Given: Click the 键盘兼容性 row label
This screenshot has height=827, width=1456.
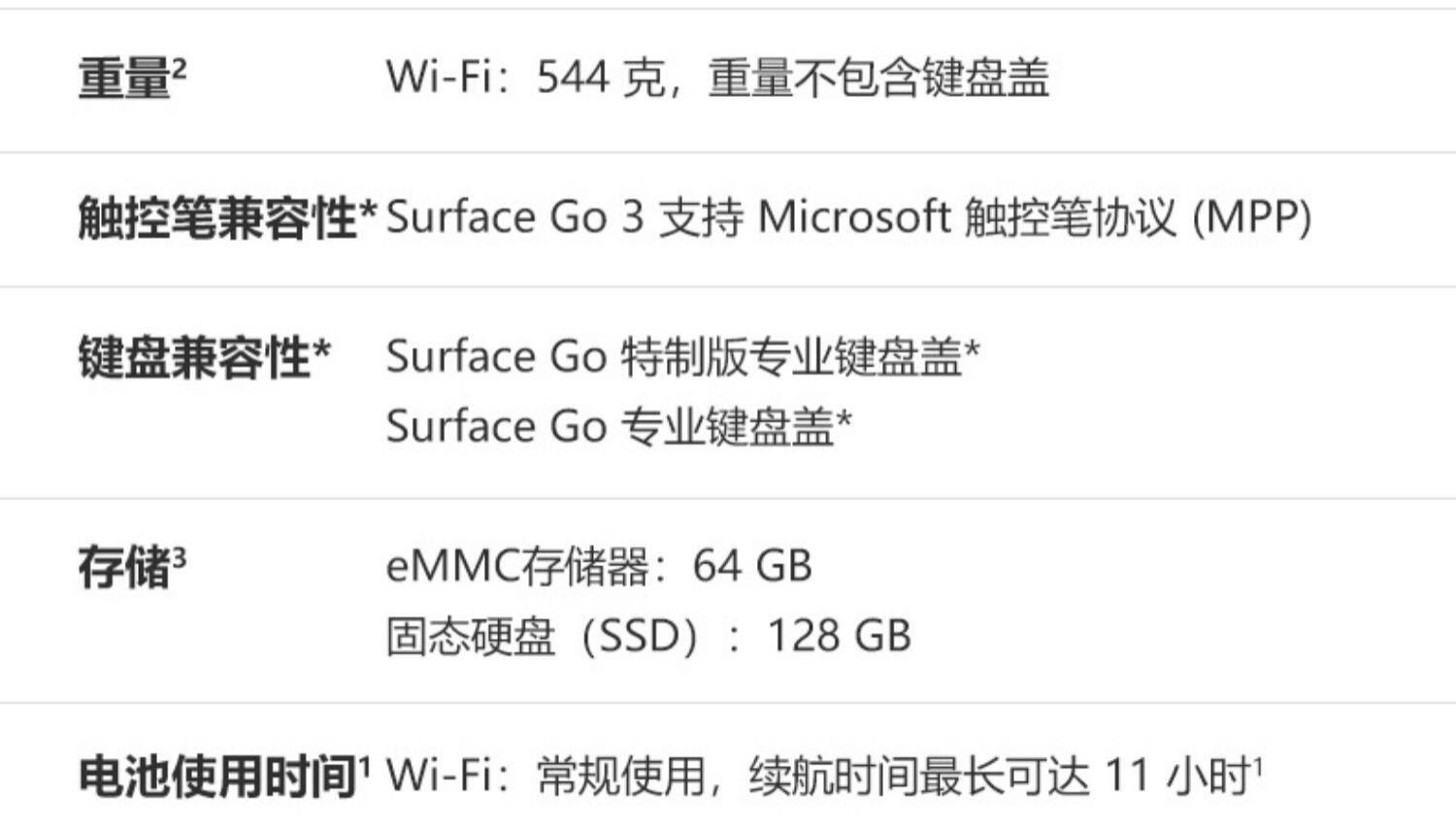Looking at the screenshot, I should pos(194,357).
